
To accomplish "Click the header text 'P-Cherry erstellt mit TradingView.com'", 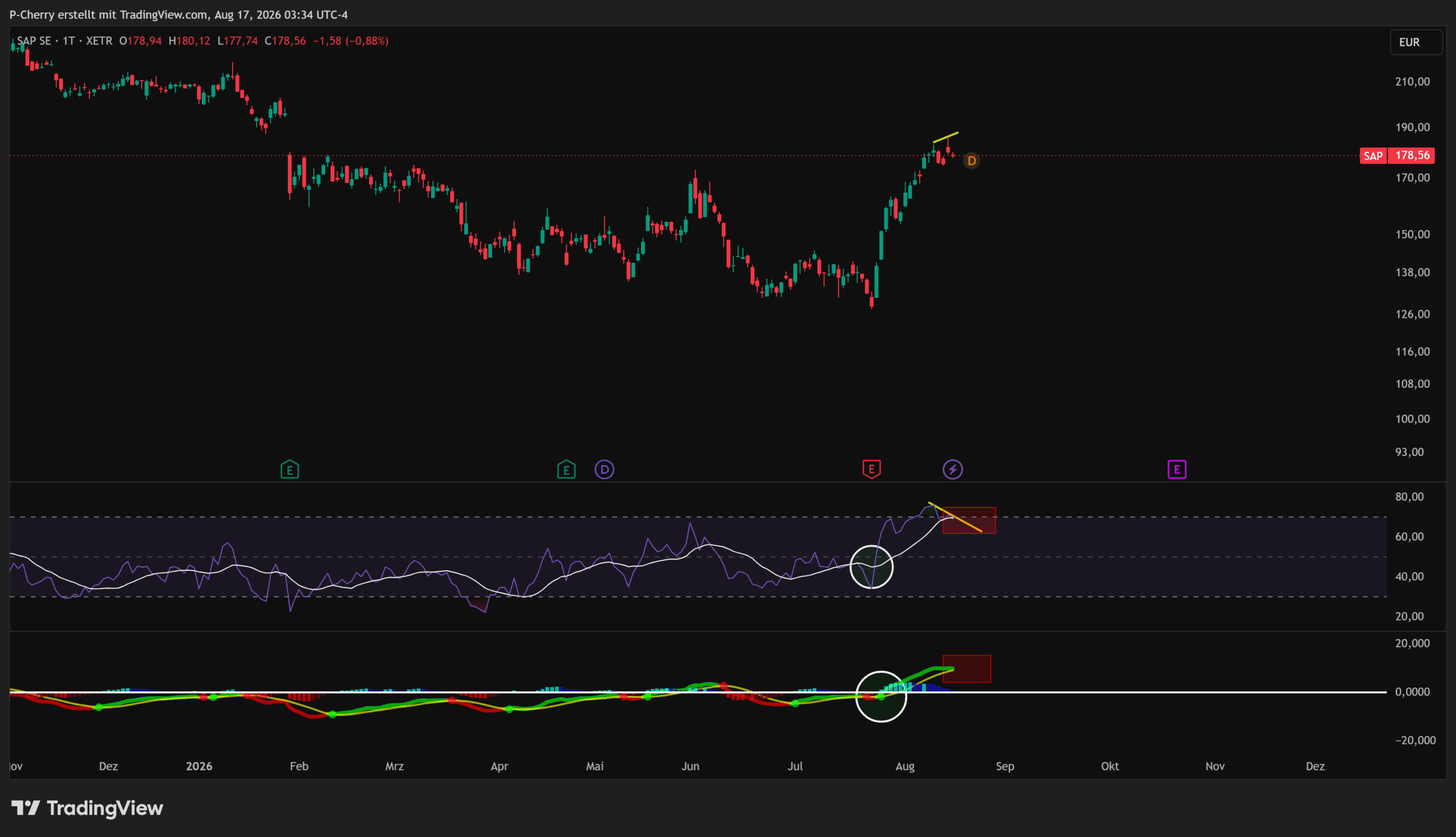I will coord(109,14).
